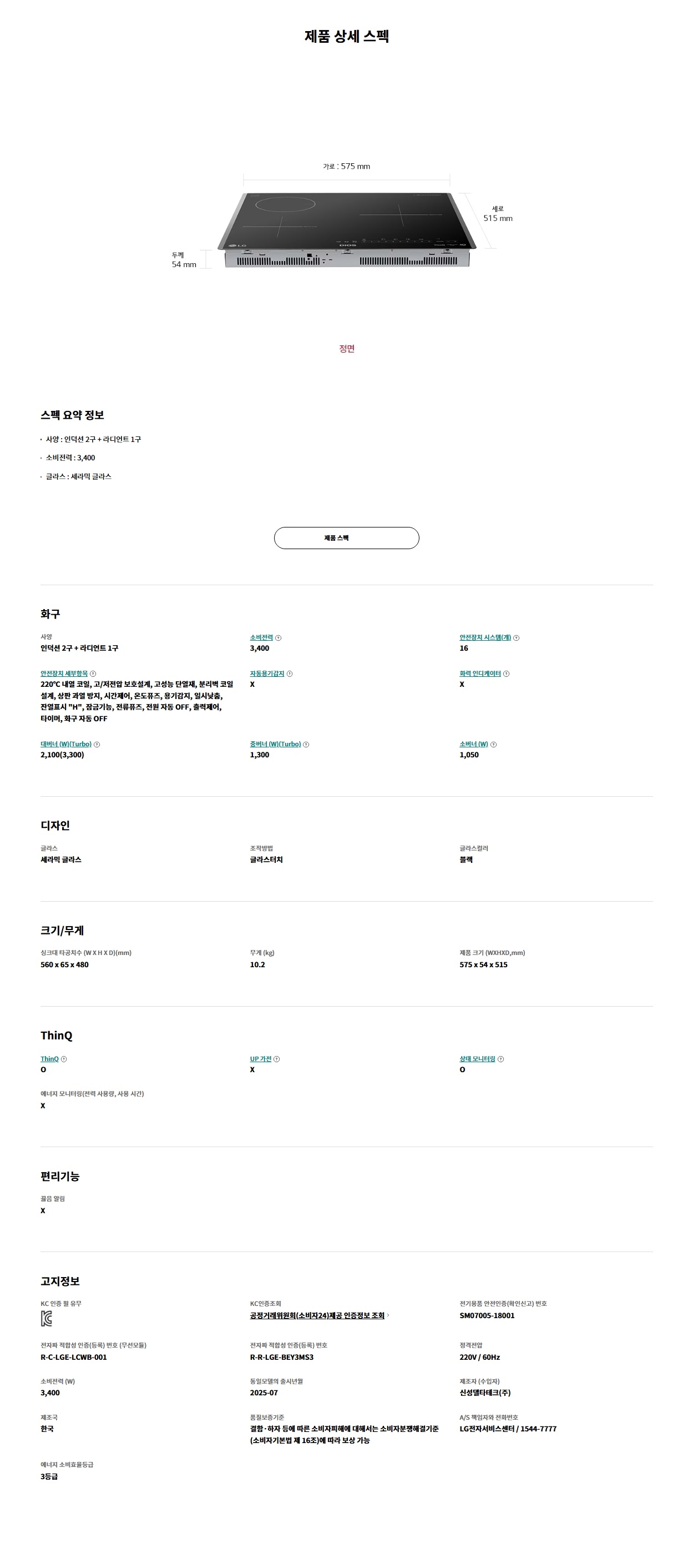
Task: Open the ThinQ info tooltip icon
Action: [x=64, y=1059]
